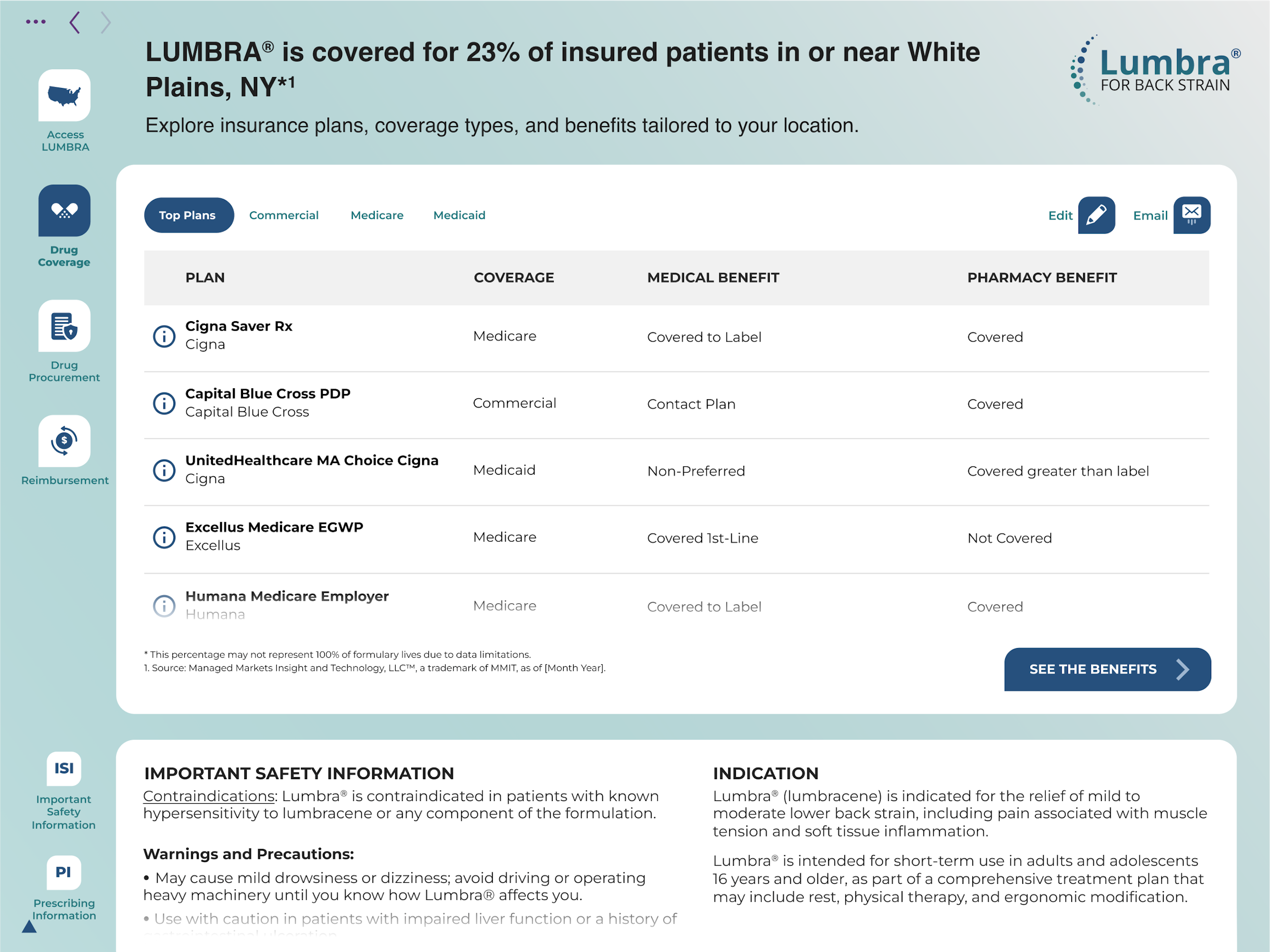
Task: Open the Contraindications link
Action: [x=209, y=796]
